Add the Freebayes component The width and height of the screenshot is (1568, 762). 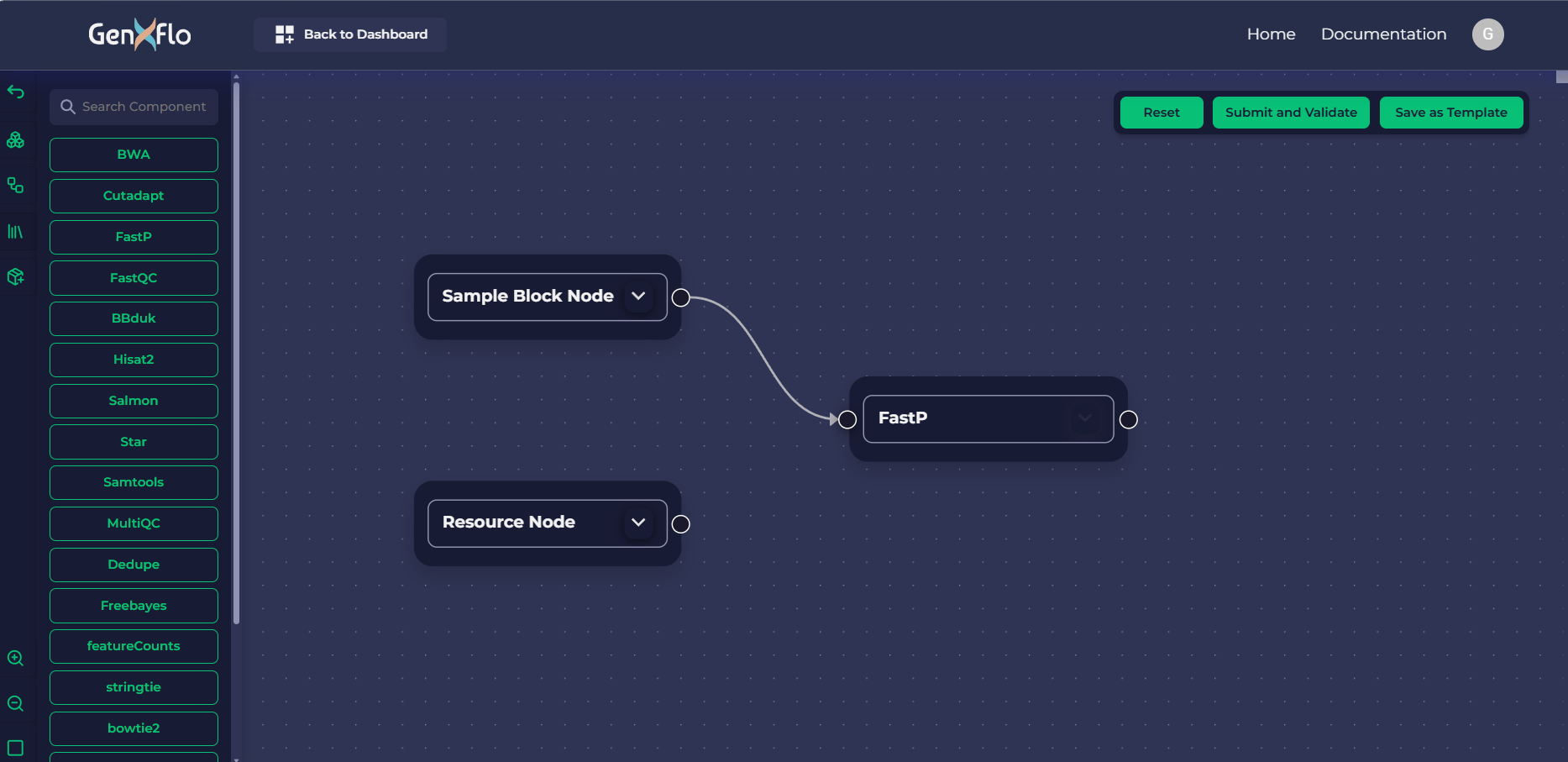click(x=134, y=606)
